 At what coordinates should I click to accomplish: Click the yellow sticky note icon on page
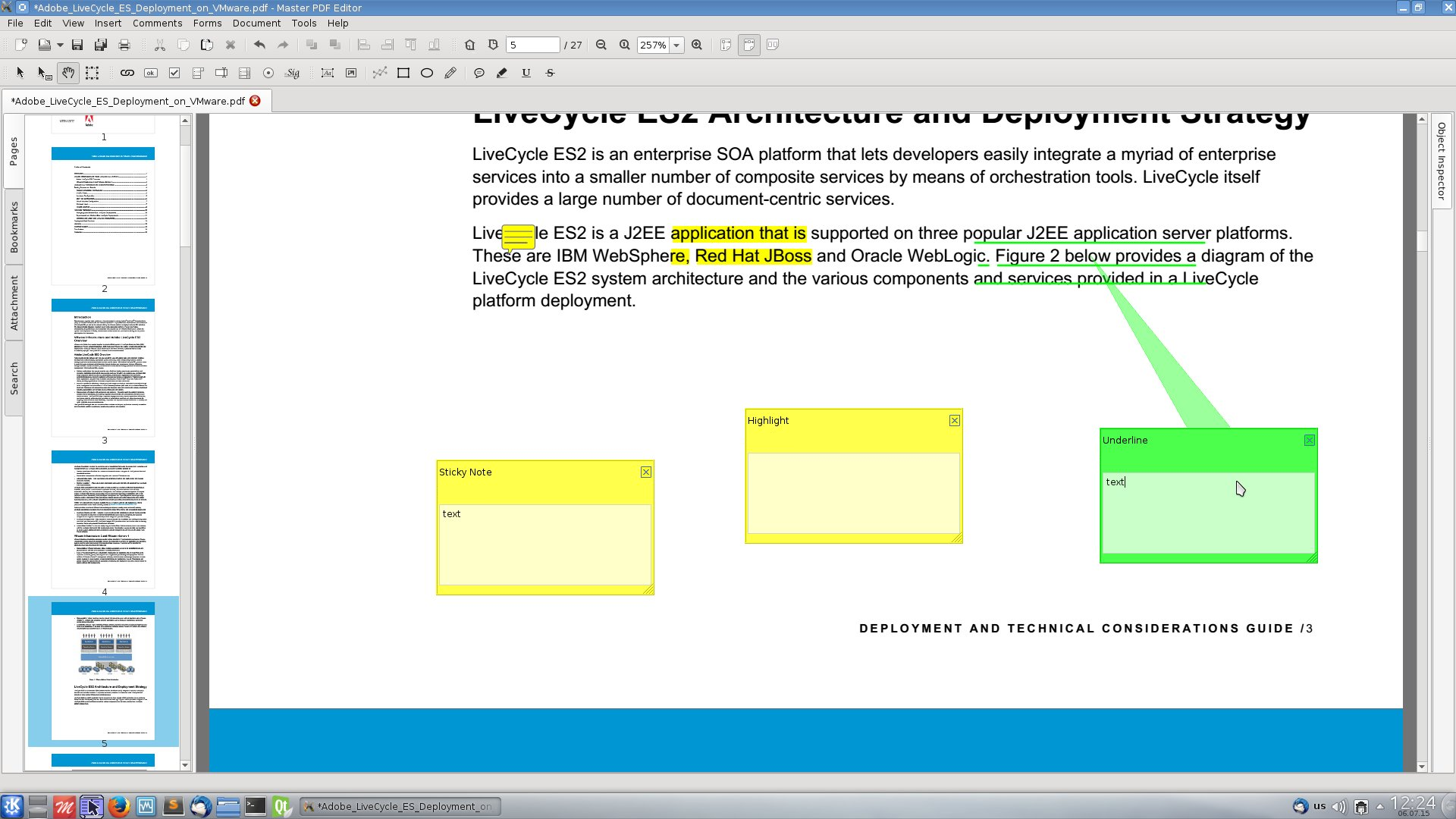coord(519,237)
